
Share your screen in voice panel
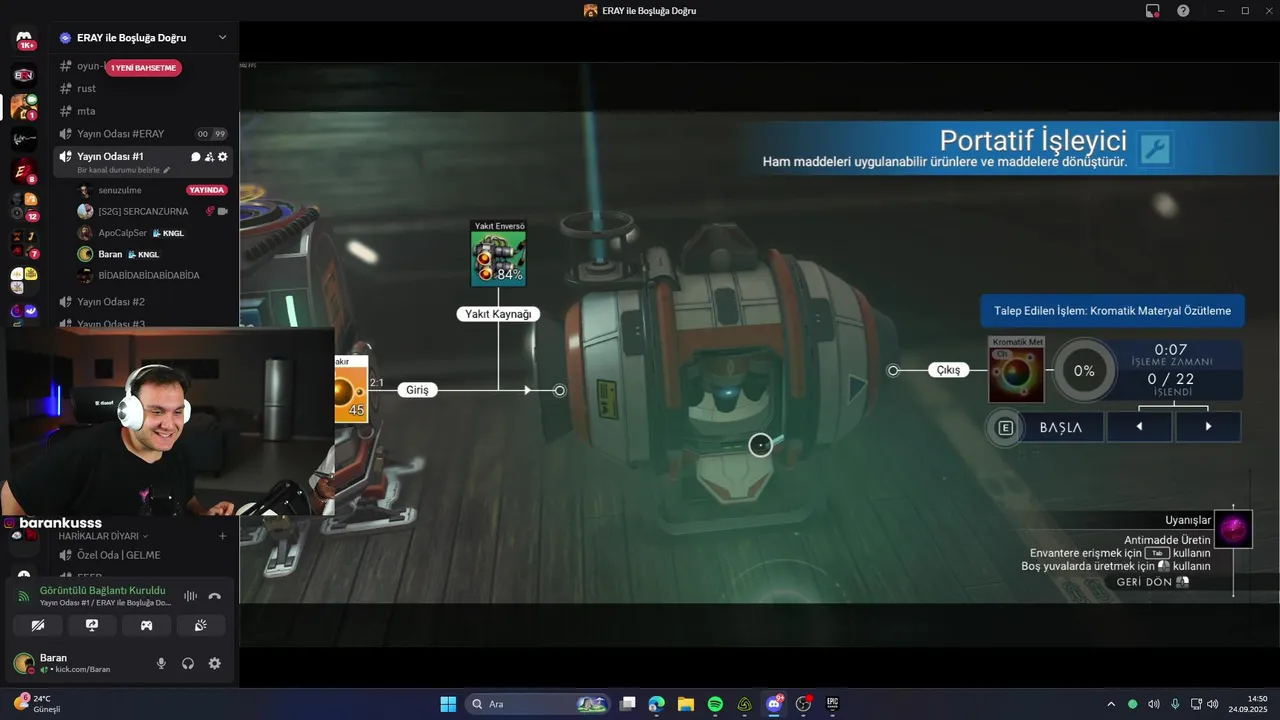(x=92, y=625)
